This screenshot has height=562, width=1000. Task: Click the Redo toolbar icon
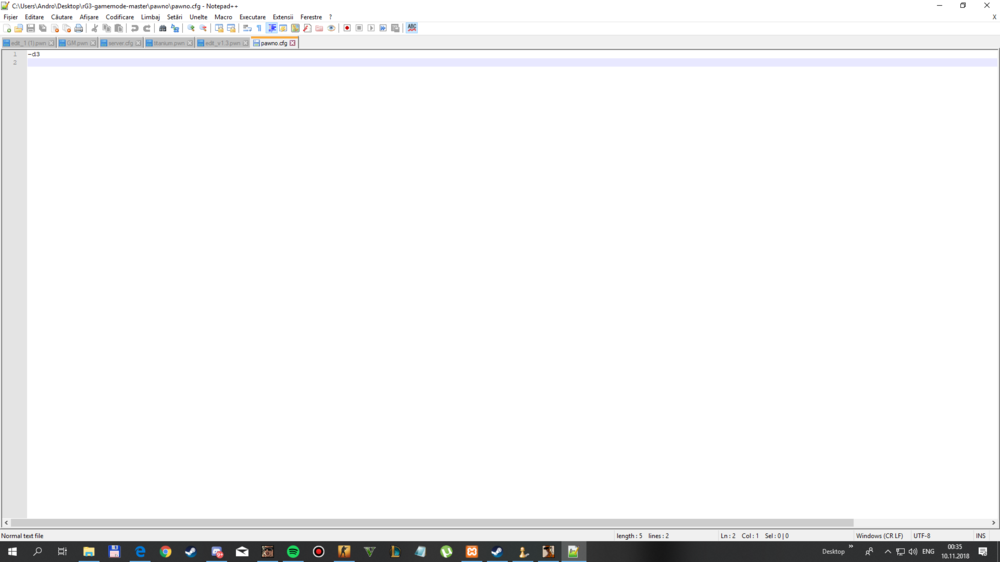[147, 28]
